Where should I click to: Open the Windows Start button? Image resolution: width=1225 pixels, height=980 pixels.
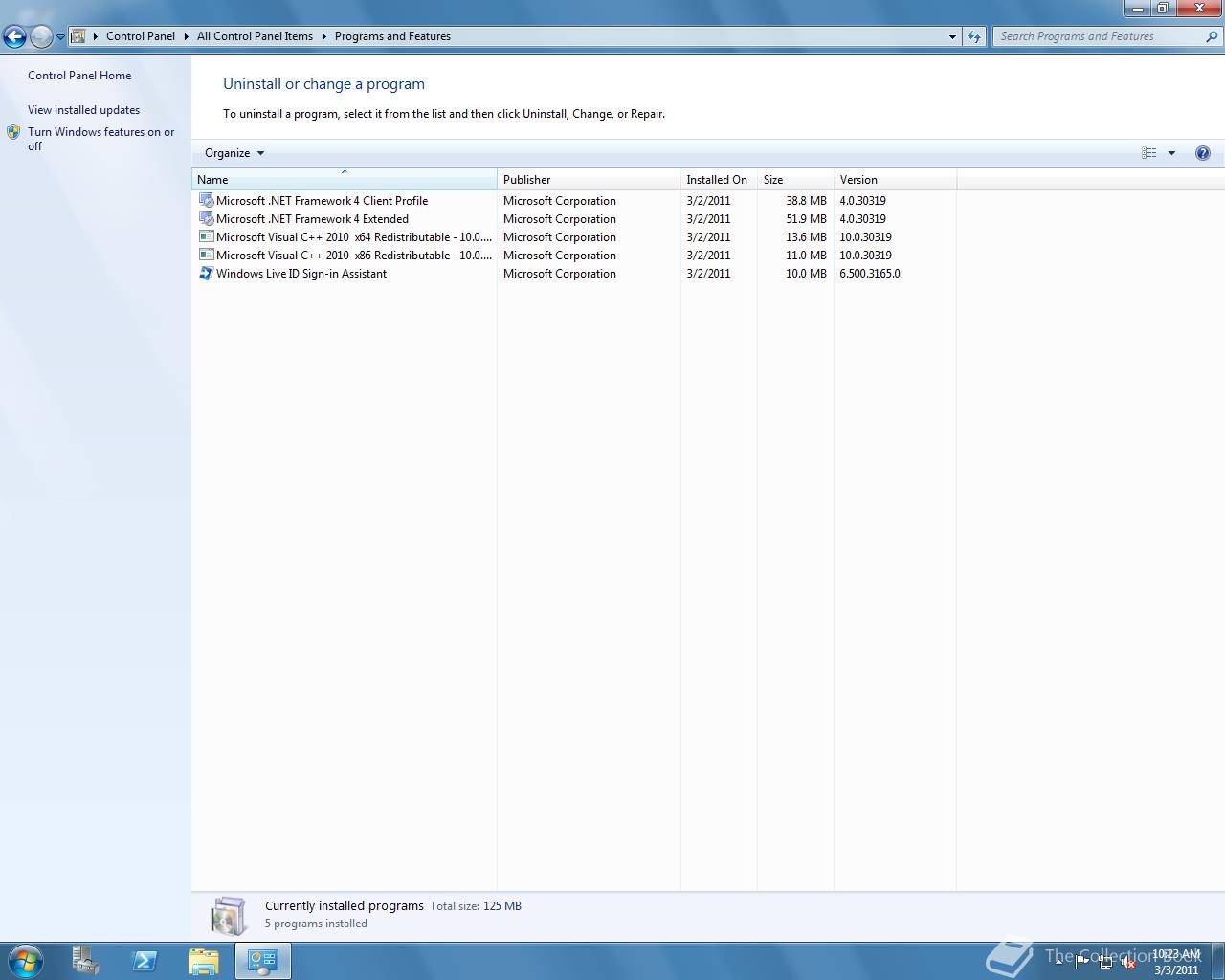coord(26,961)
